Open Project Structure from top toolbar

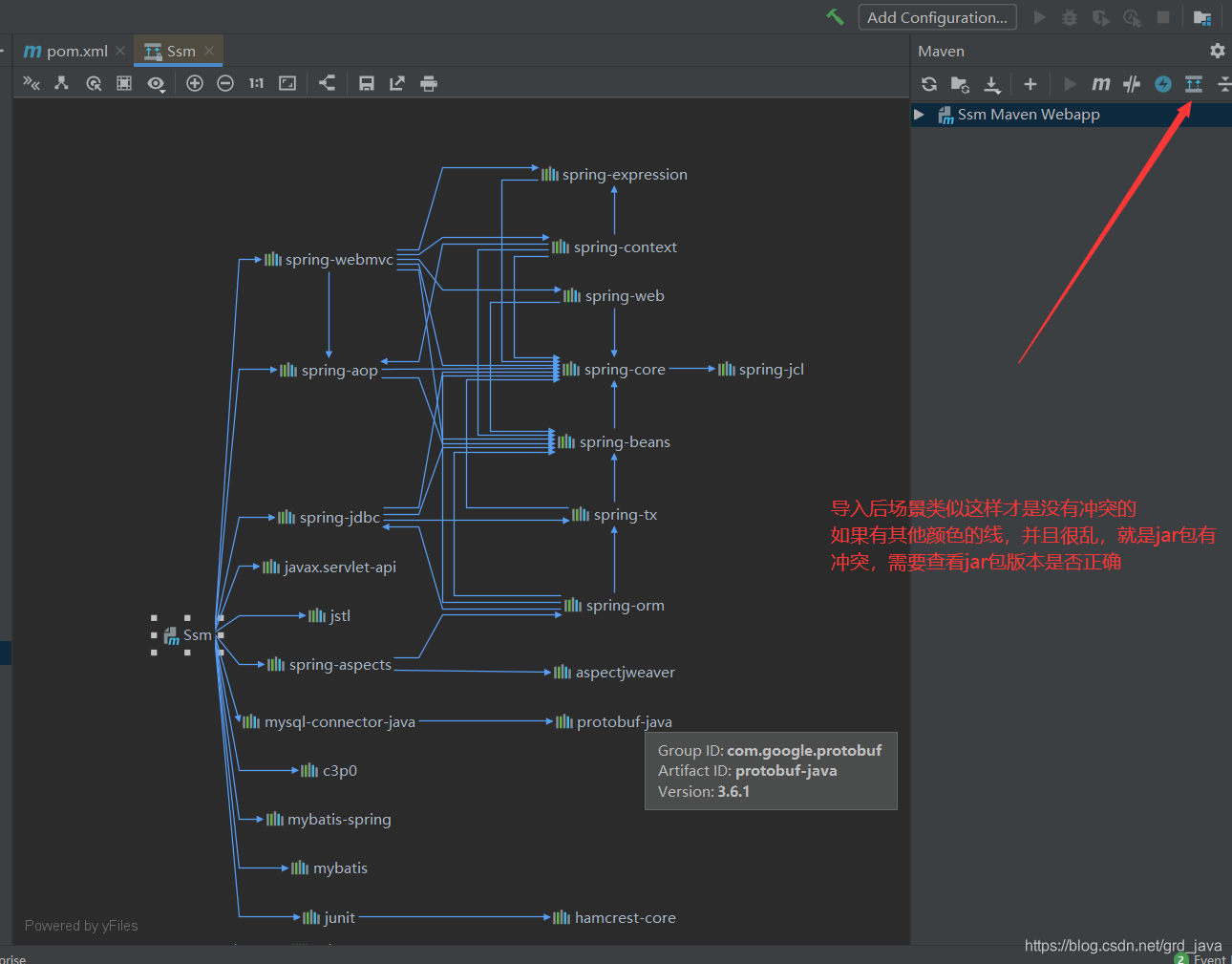tap(1202, 17)
